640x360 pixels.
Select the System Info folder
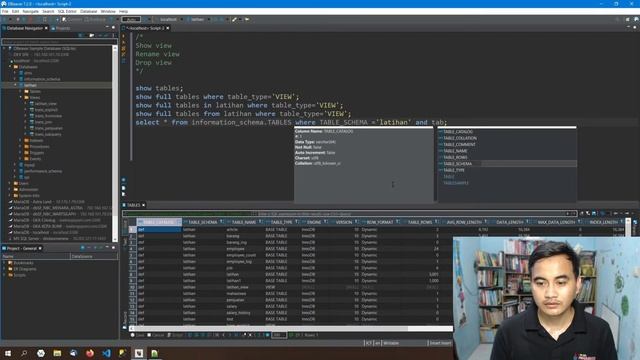tap(29, 196)
